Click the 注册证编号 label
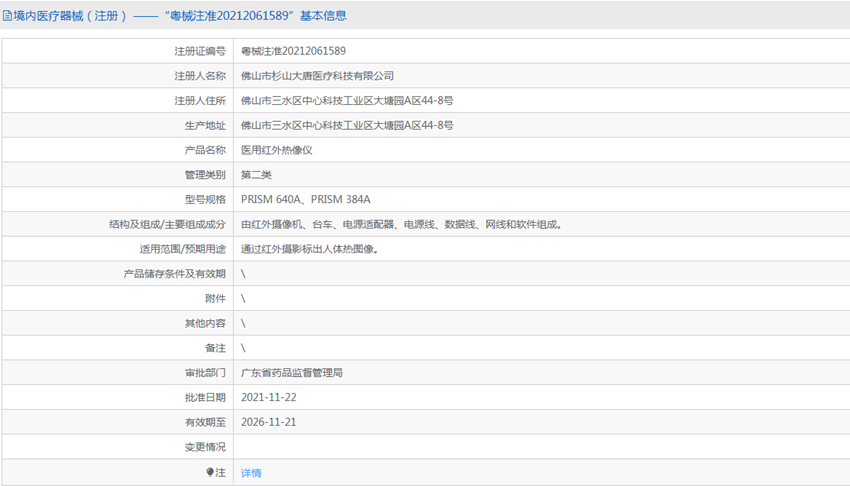This screenshot has height=486, width=850. point(200,51)
